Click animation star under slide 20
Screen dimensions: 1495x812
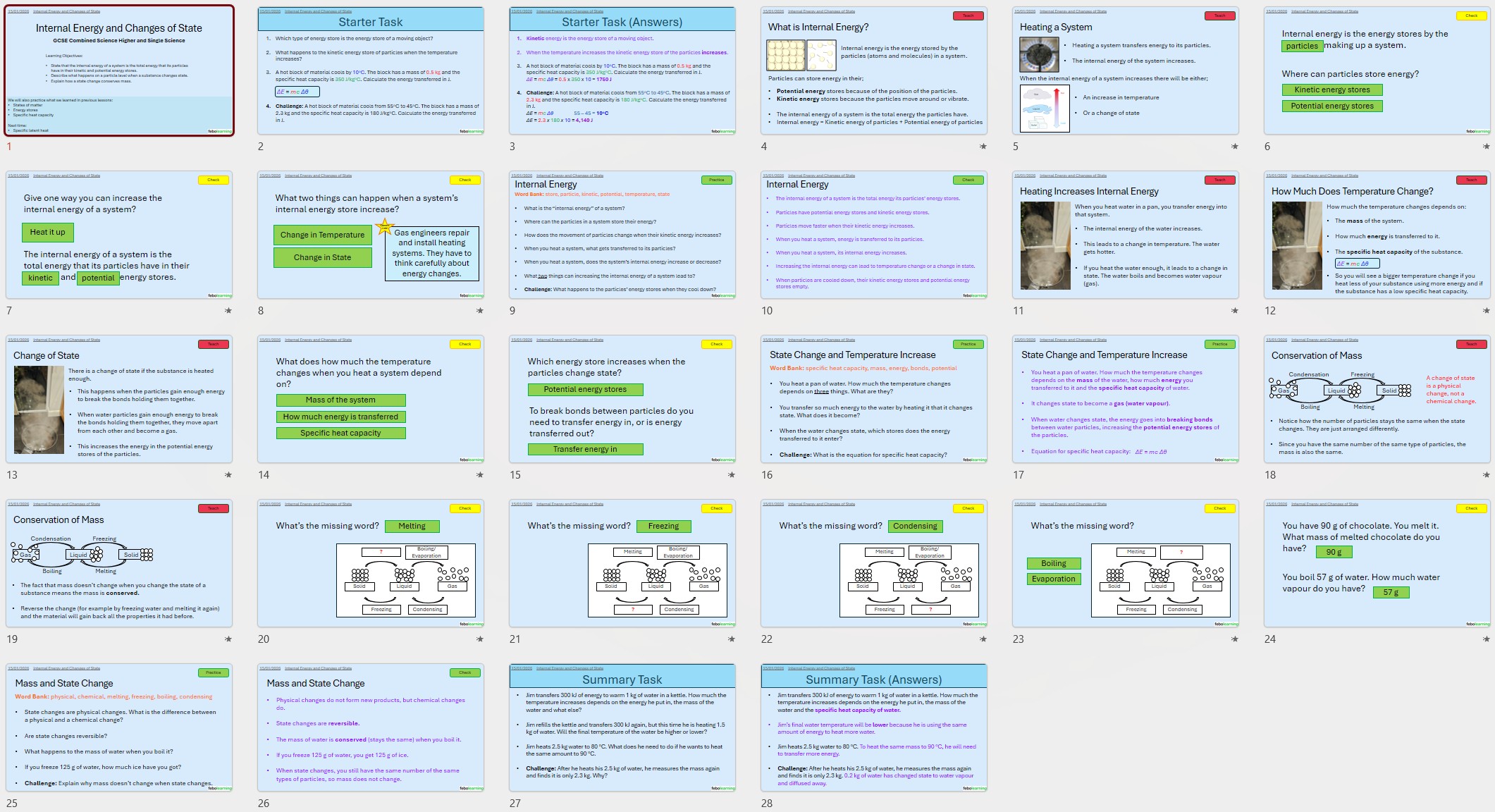[x=479, y=639]
